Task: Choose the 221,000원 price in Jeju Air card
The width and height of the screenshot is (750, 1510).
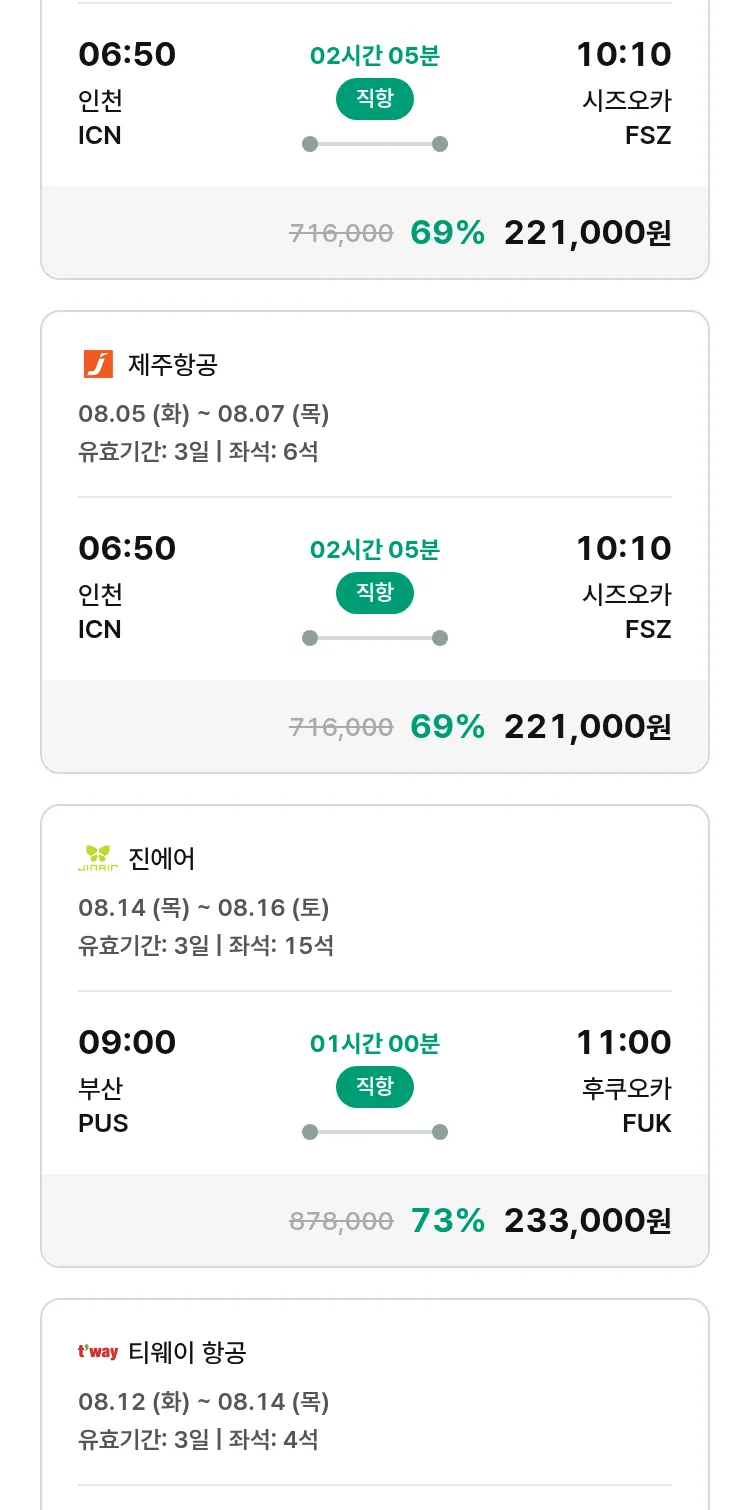Action: tap(587, 726)
